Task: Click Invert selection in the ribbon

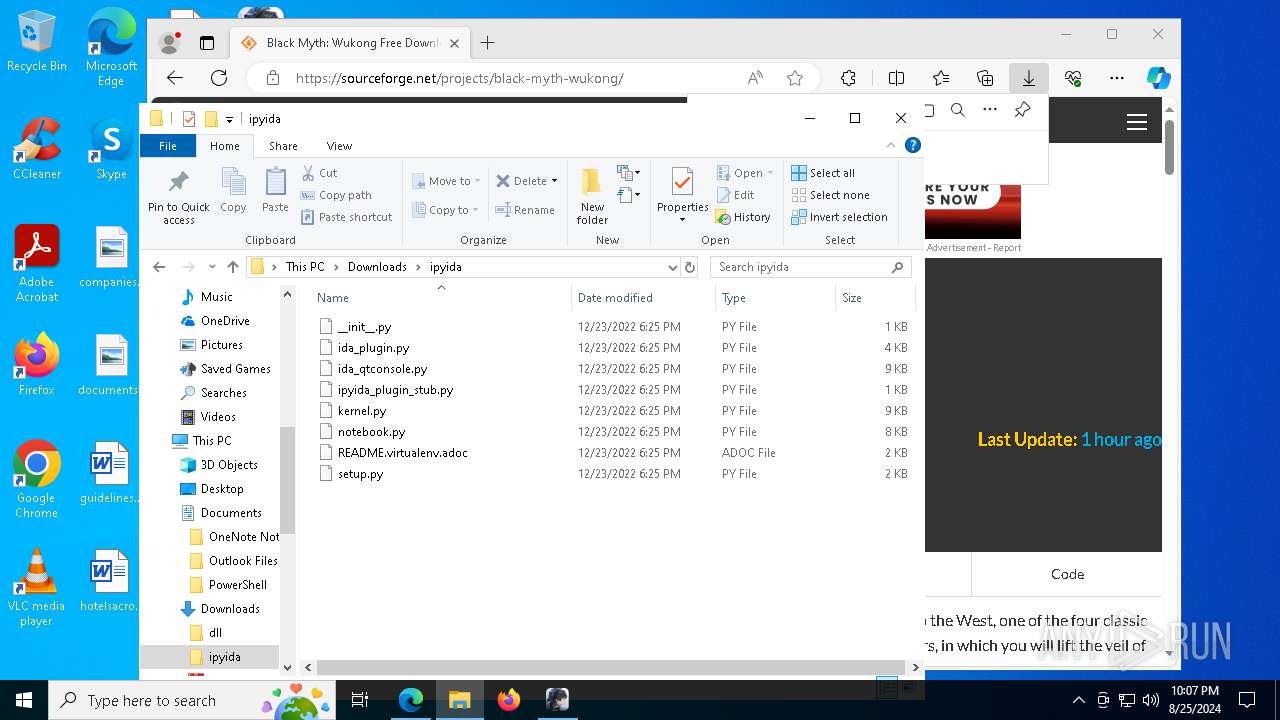Action: (839, 217)
